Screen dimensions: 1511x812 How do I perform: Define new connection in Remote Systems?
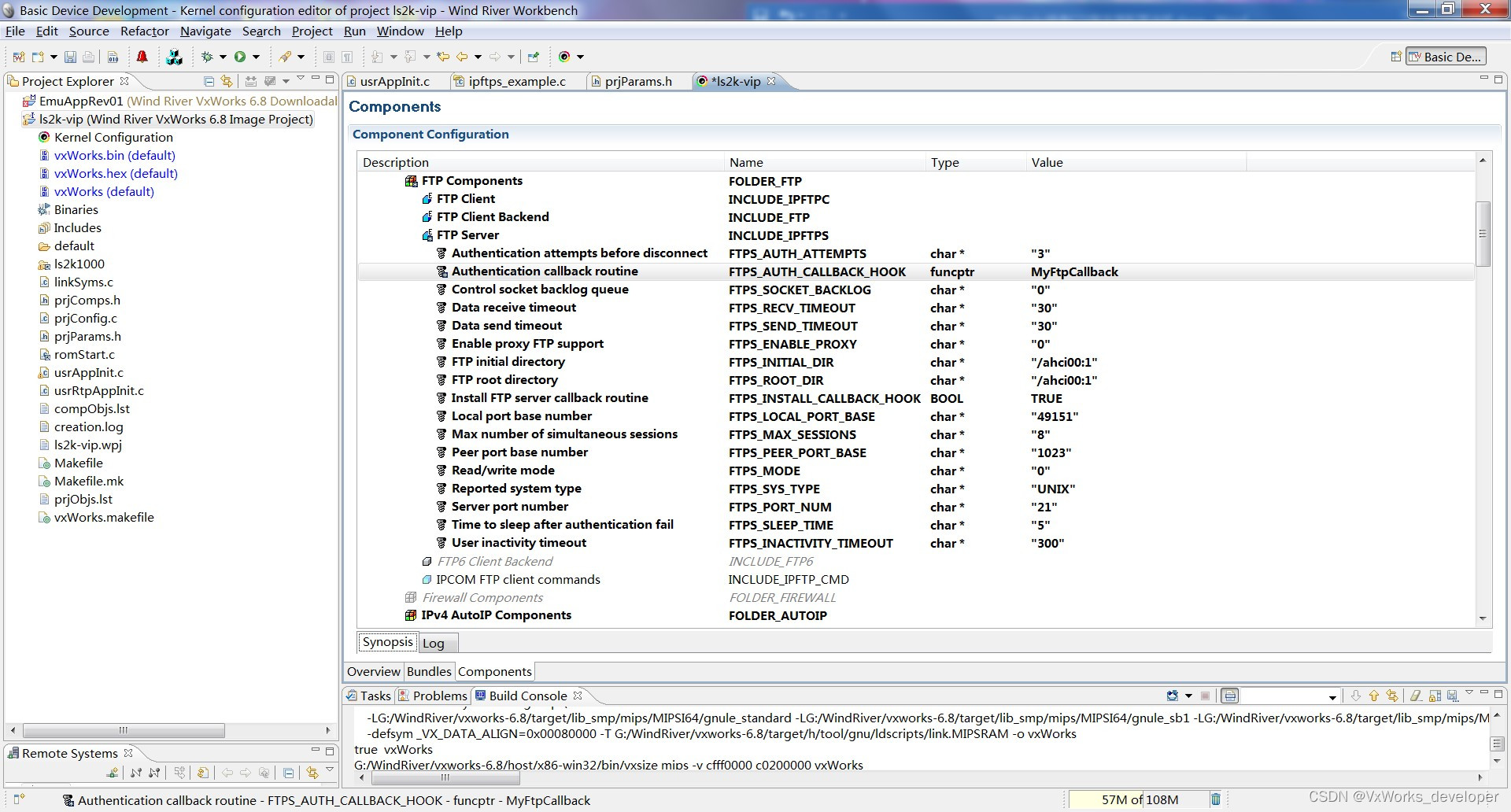point(113,773)
